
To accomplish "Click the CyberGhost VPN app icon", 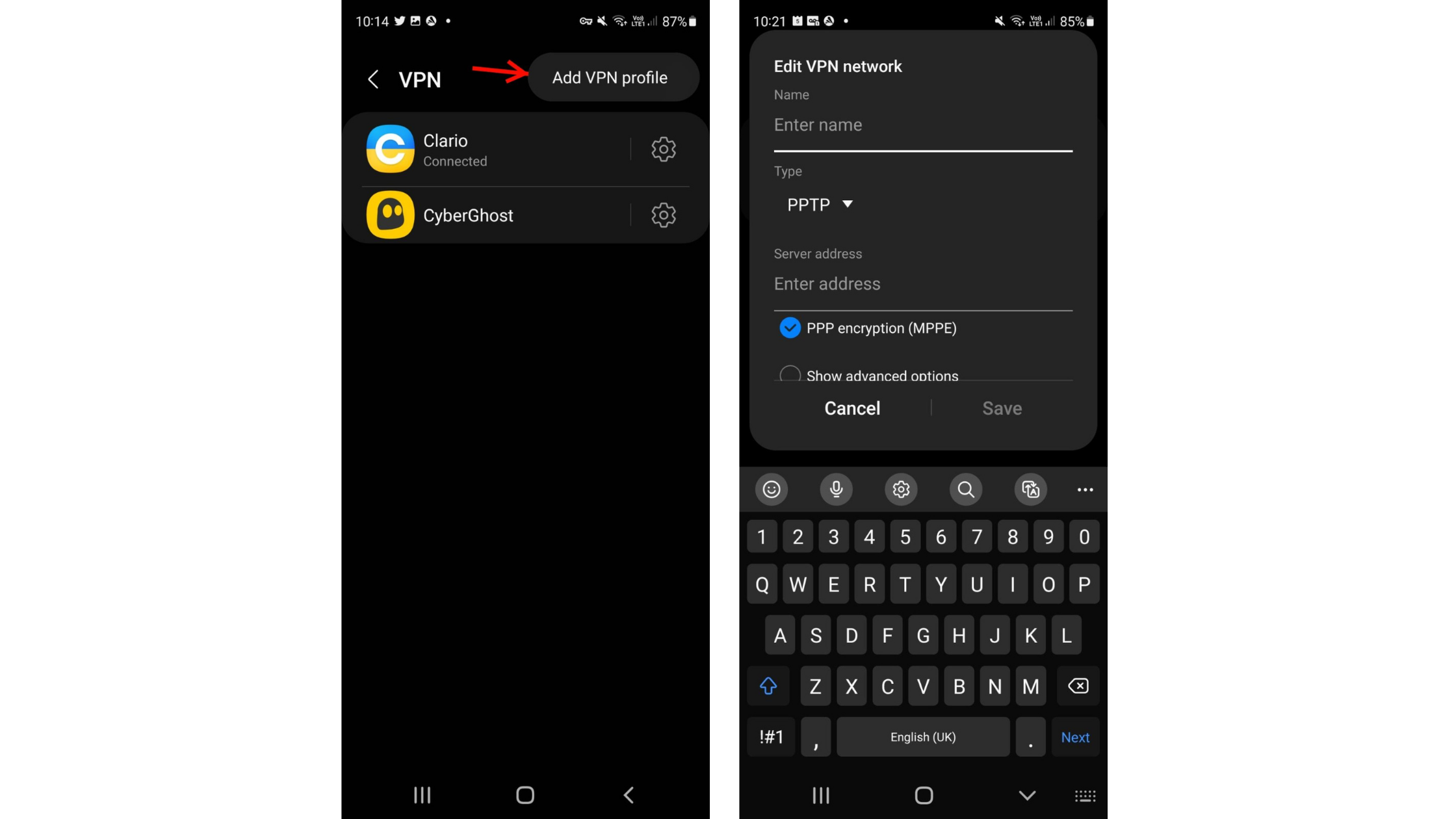I will pyautogui.click(x=390, y=214).
